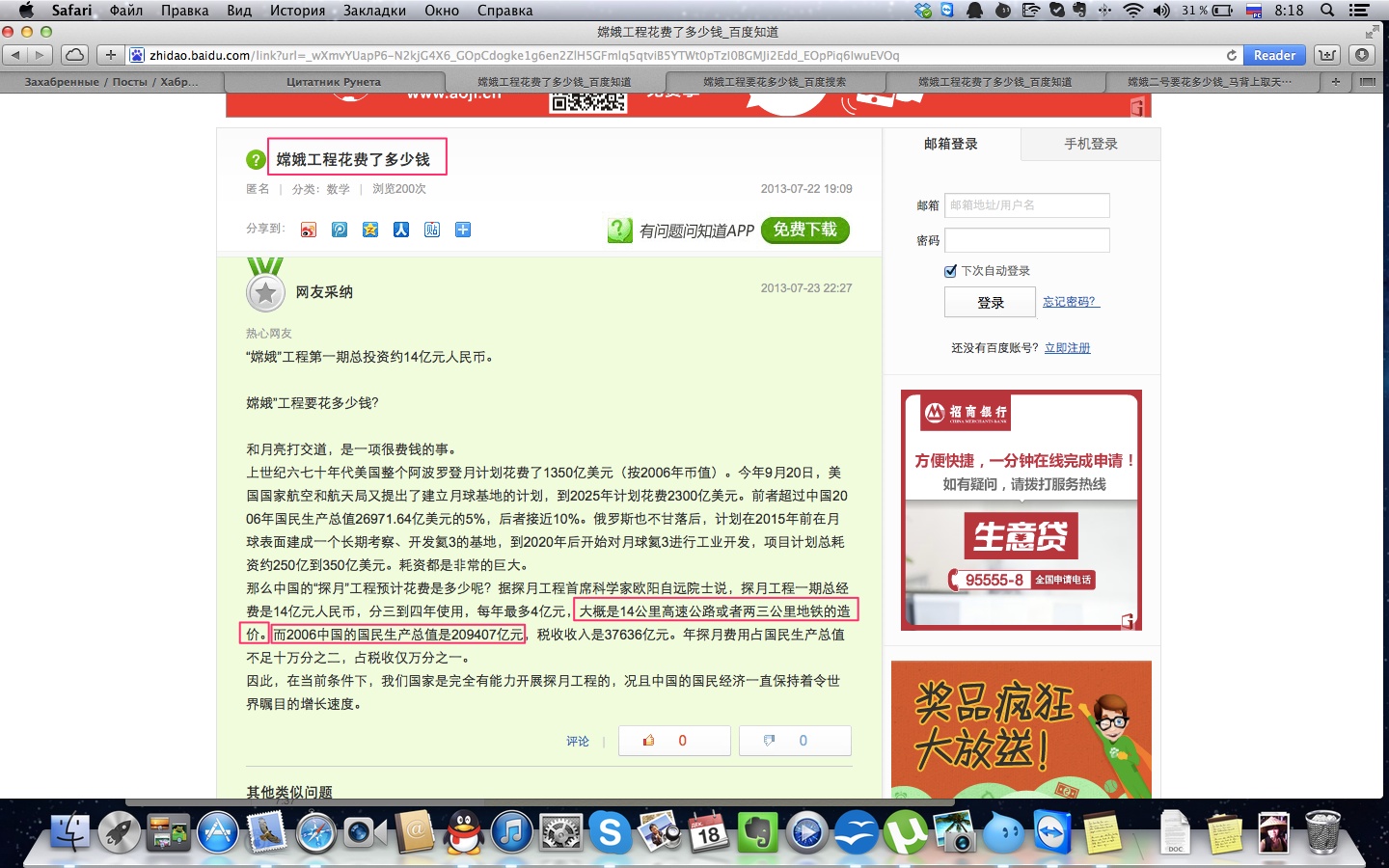Click the Safari back arrow
Image resolution: width=1389 pixels, height=868 pixels.
15,55
